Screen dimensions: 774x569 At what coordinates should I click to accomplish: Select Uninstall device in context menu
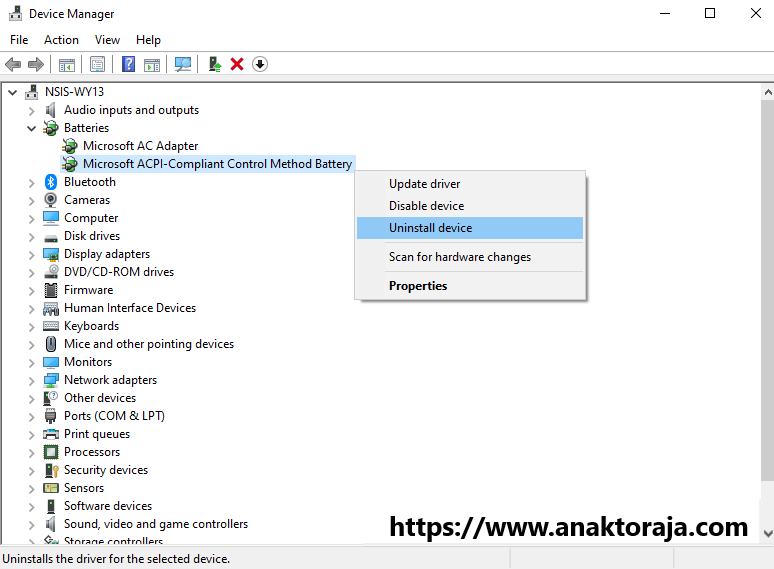[470, 228]
